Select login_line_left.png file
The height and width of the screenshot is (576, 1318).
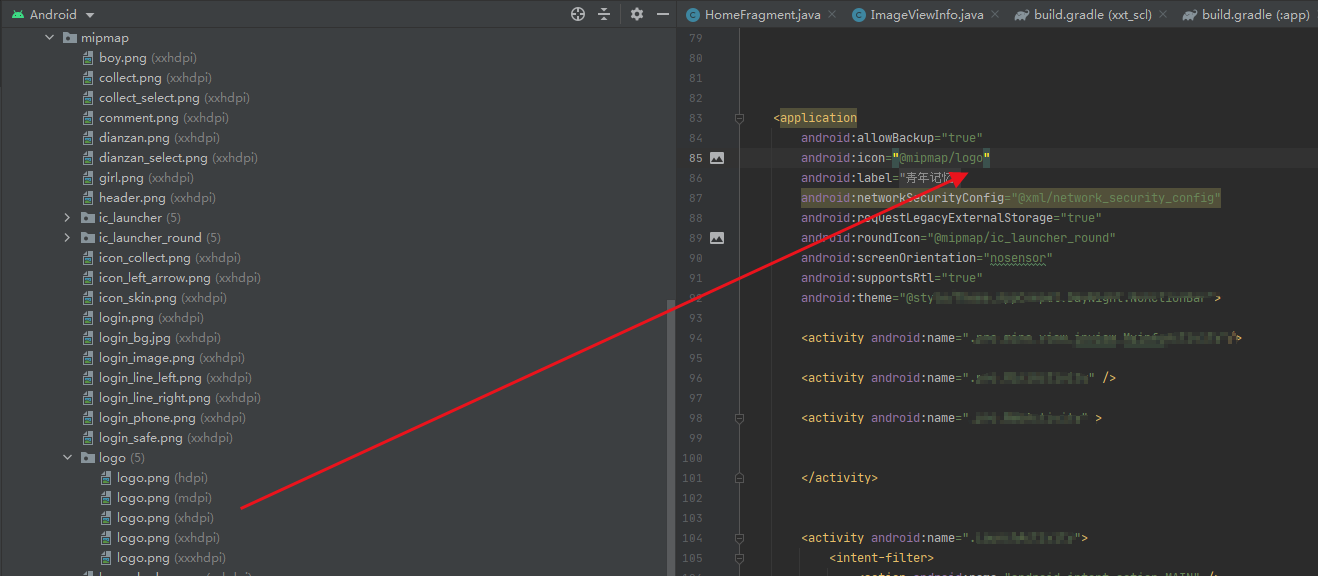pyautogui.click(x=175, y=378)
